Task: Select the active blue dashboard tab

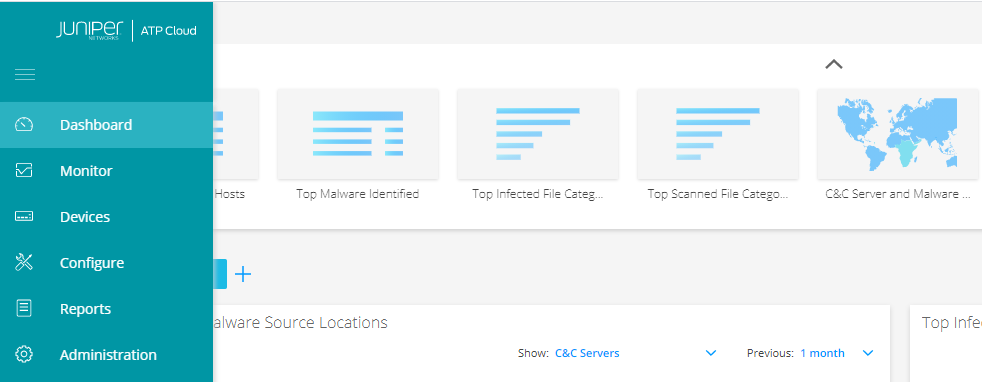Action: point(220,274)
